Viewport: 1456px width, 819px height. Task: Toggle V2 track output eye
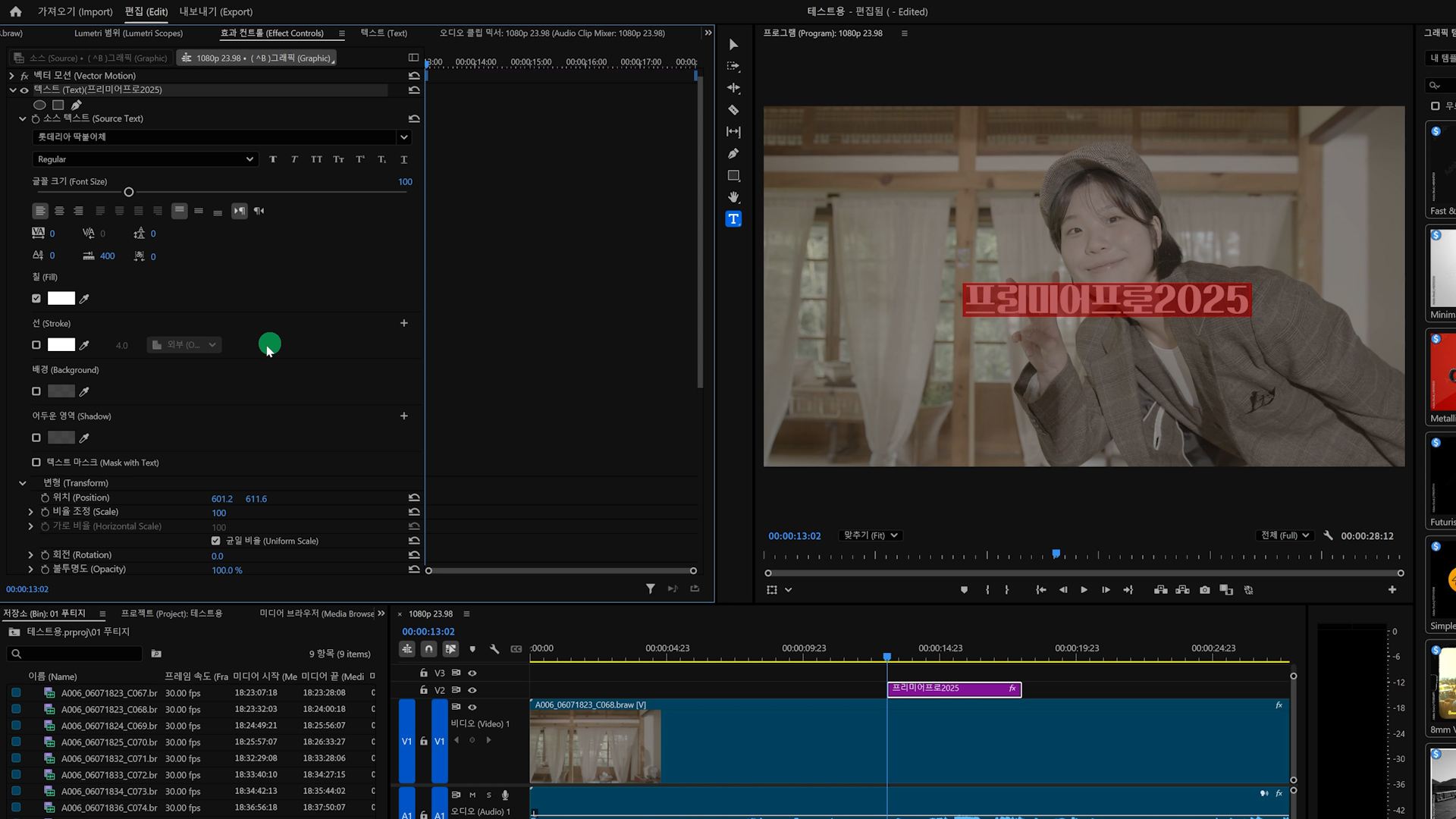click(x=472, y=690)
